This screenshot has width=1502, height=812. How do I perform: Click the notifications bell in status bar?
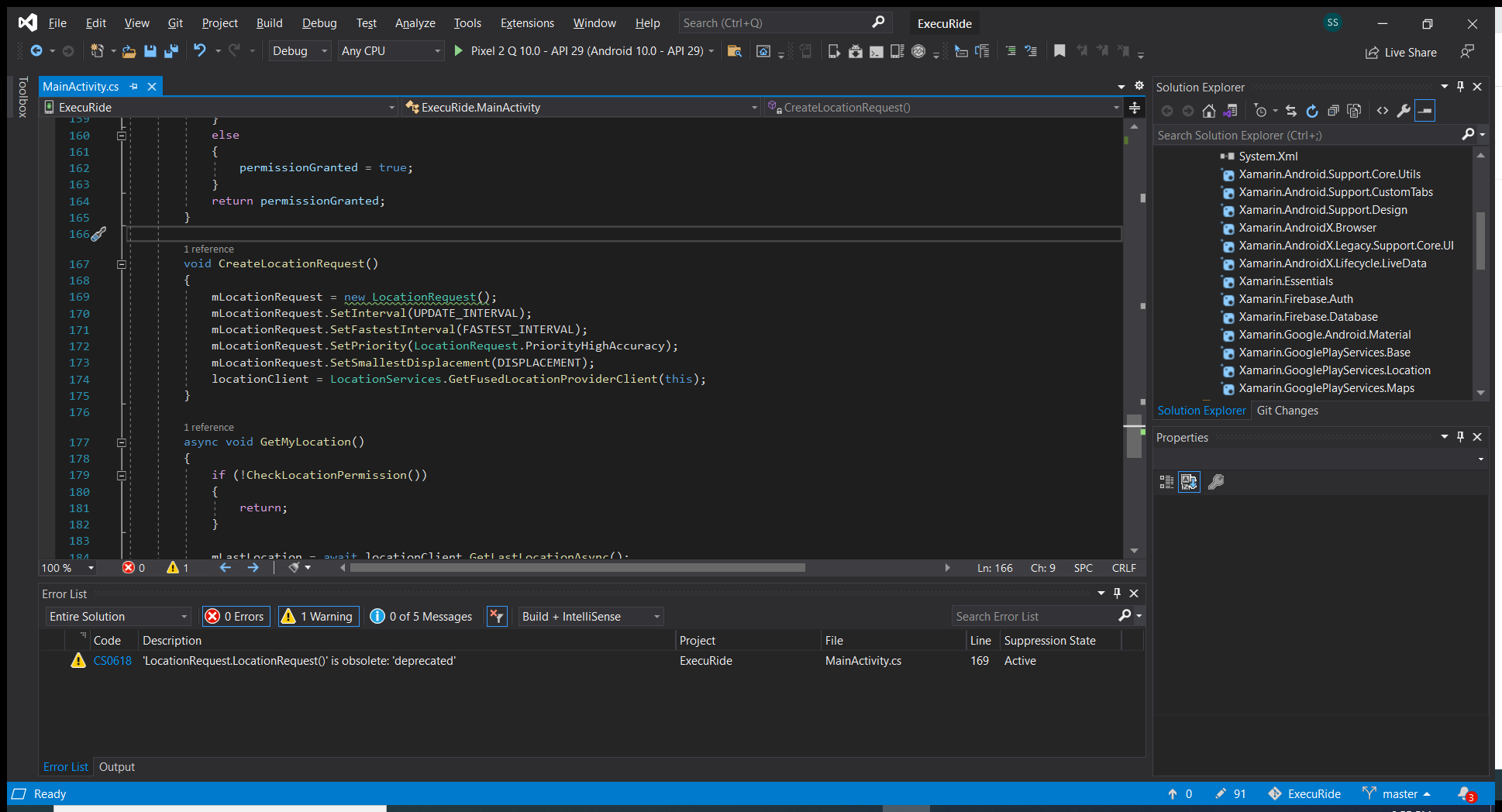[x=1465, y=794]
